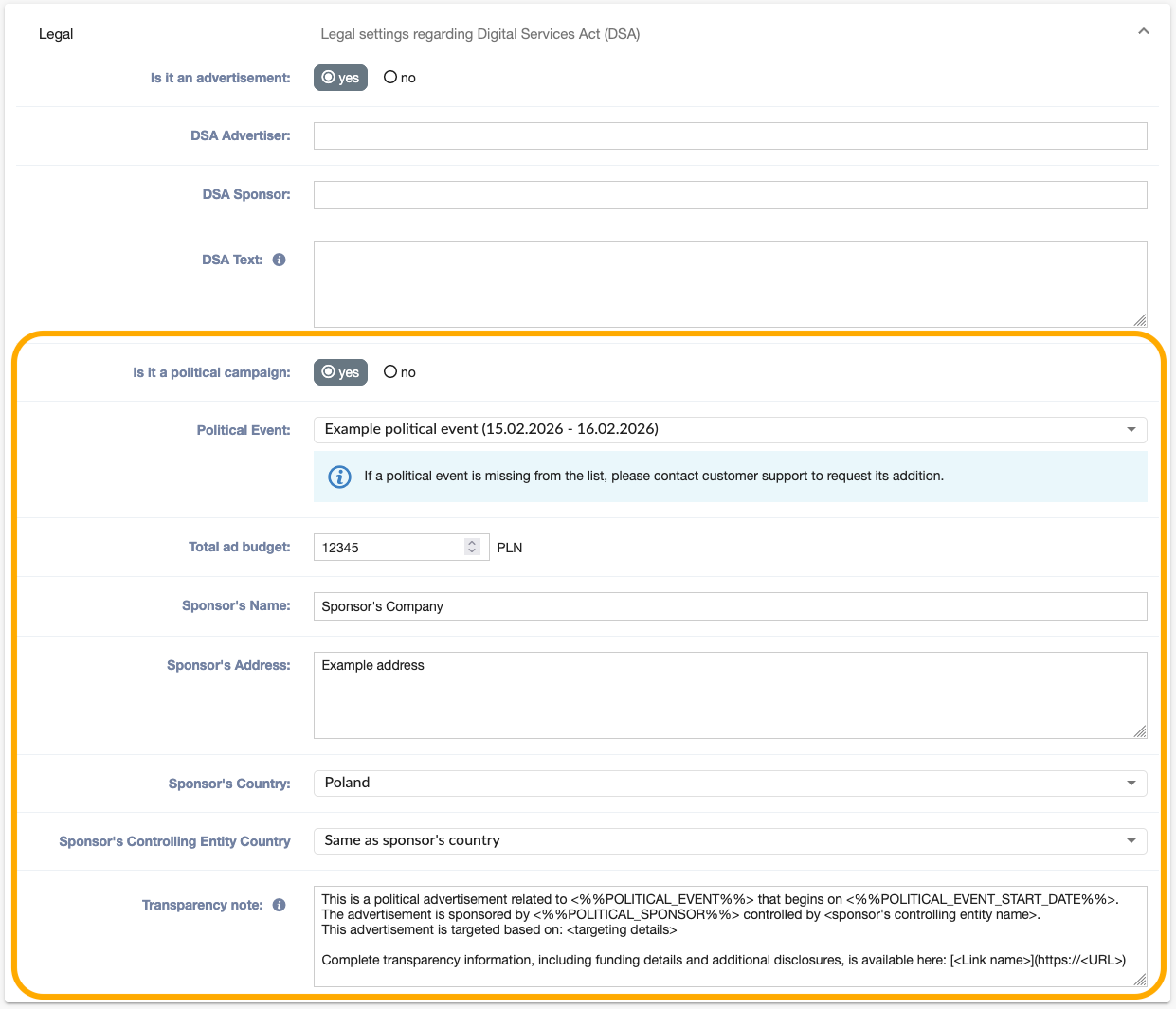Click the Total ad budget stepper arrows
Viewport: 1176px width, 1009px height.
[472, 547]
